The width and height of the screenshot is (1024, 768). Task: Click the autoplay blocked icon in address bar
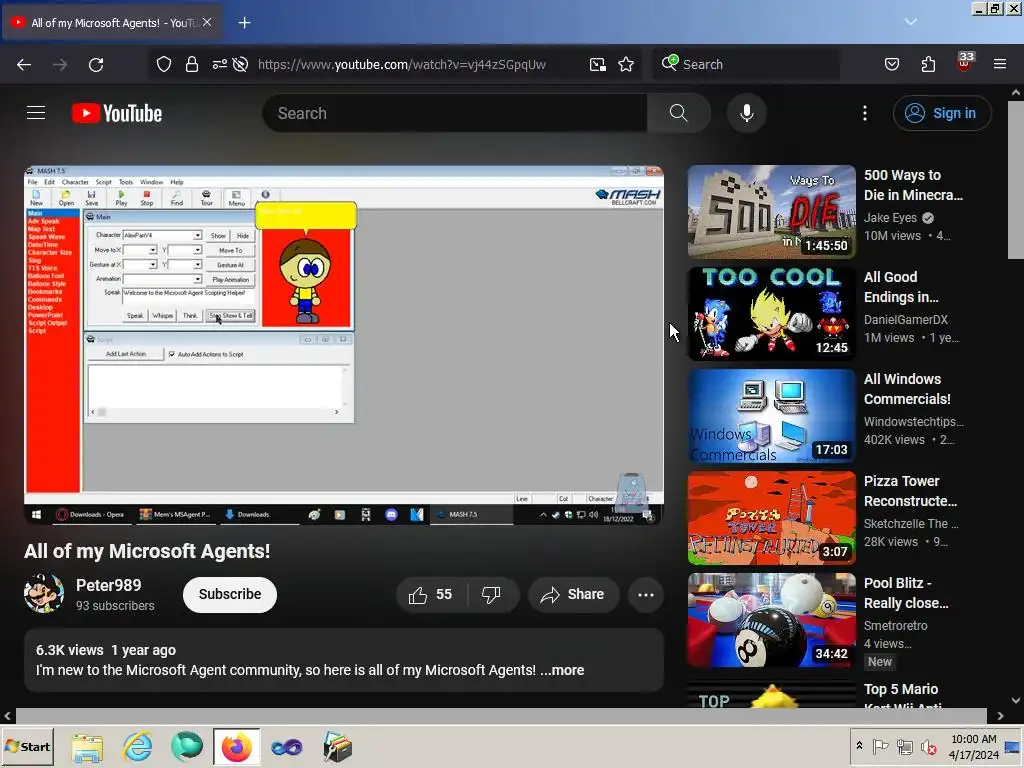point(240,64)
